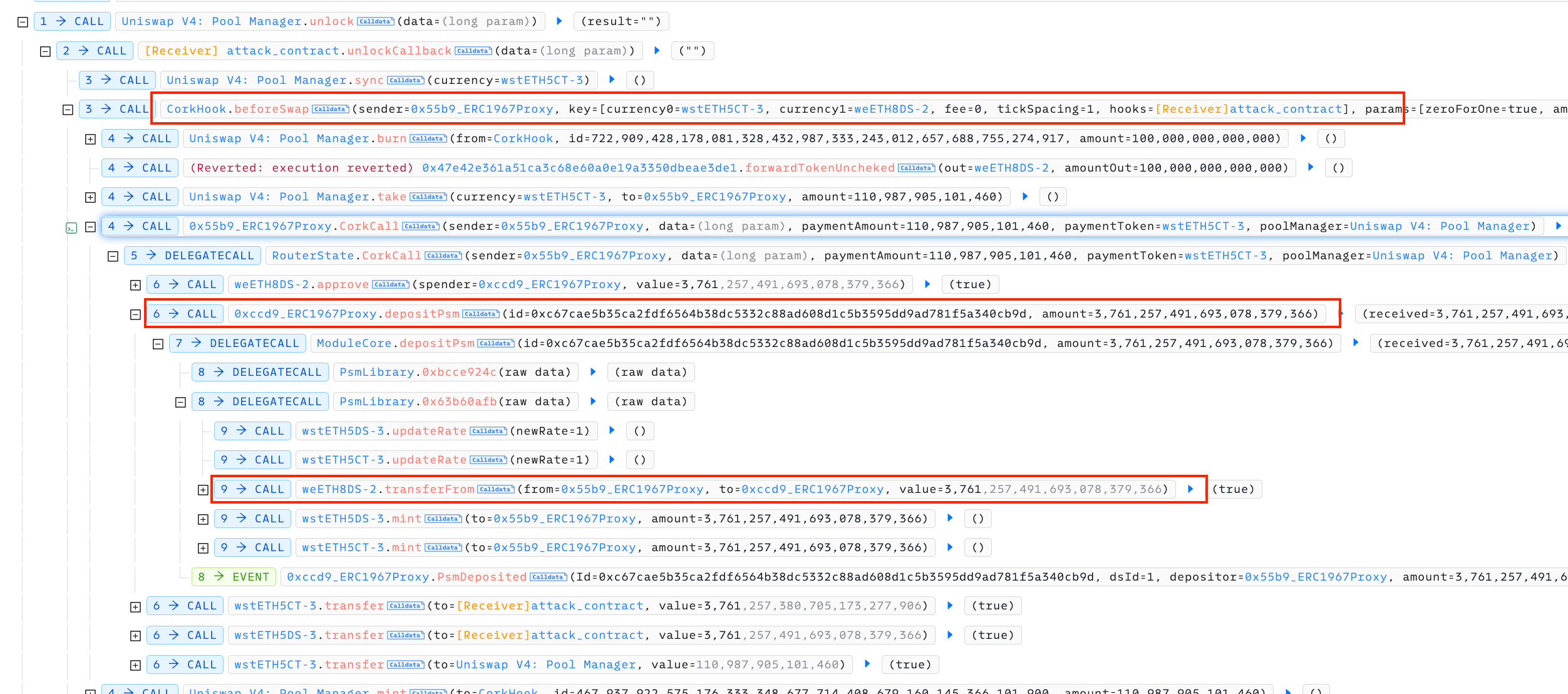Expand the Pool Manager.take call node
Image resolution: width=1568 pixels, height=694 pixels.
coord(90,197)
